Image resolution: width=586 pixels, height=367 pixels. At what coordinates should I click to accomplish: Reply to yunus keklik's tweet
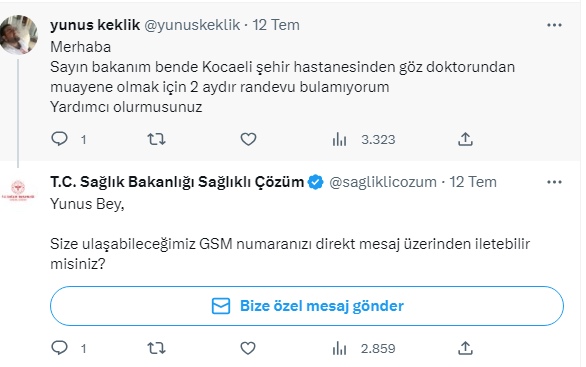(x=59, y=139)
